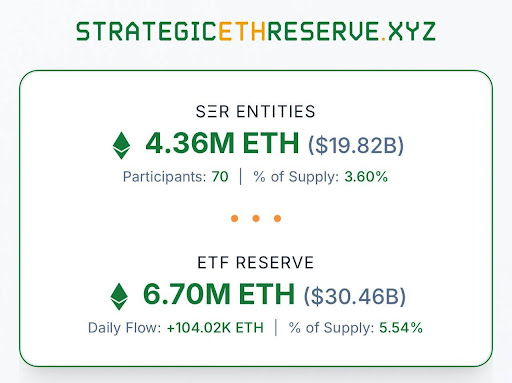
Task: Click the .XYZ portion of the logo
Action: [408, 31]
